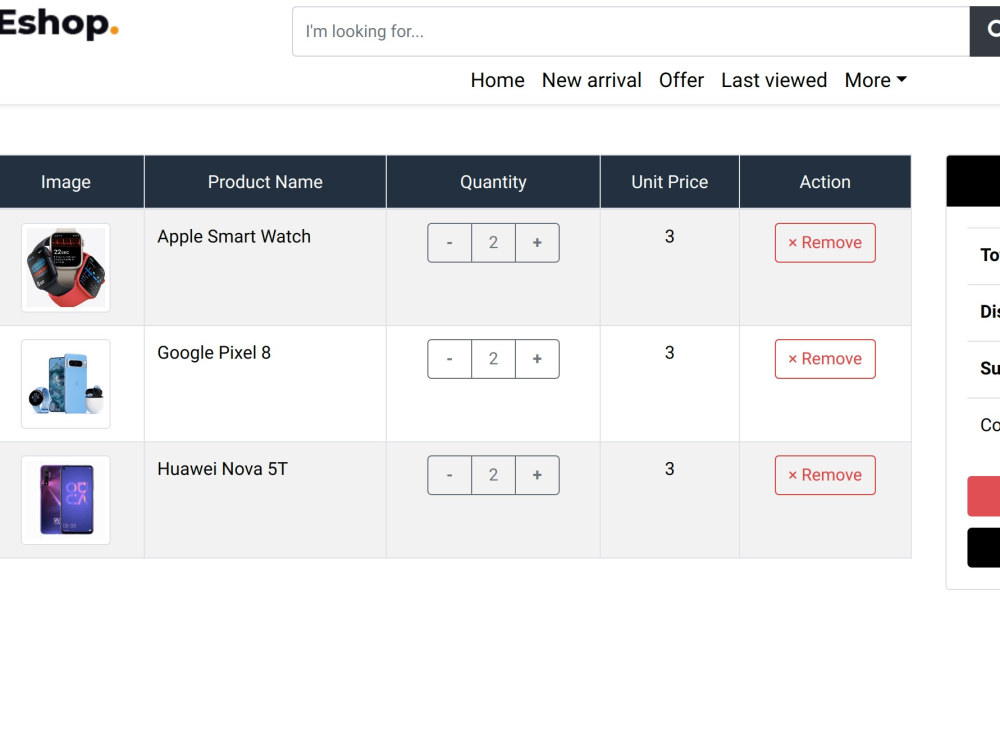Open Apple Smart Watch product thumbnail
The image size is (1000, 750).
tap(66, 268)
